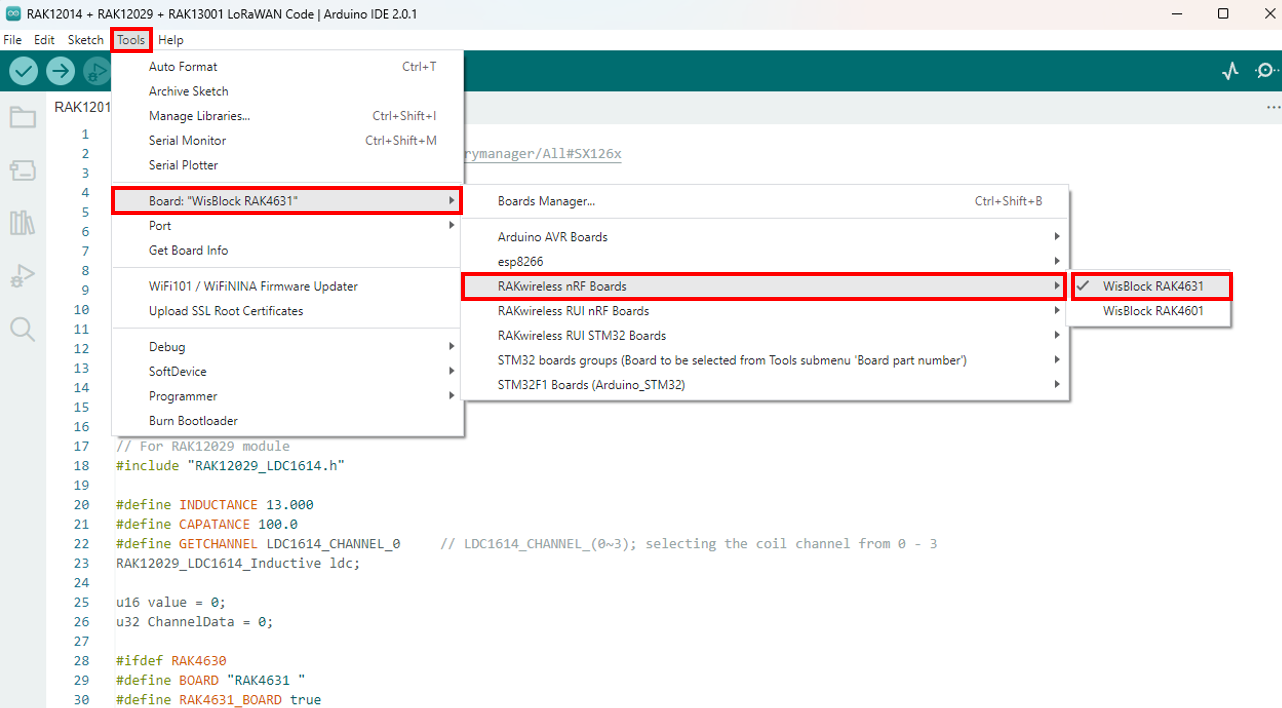Click the Arduino IDE title bar logo
This screenshot has height=708, width=1282.
point(12,14)
